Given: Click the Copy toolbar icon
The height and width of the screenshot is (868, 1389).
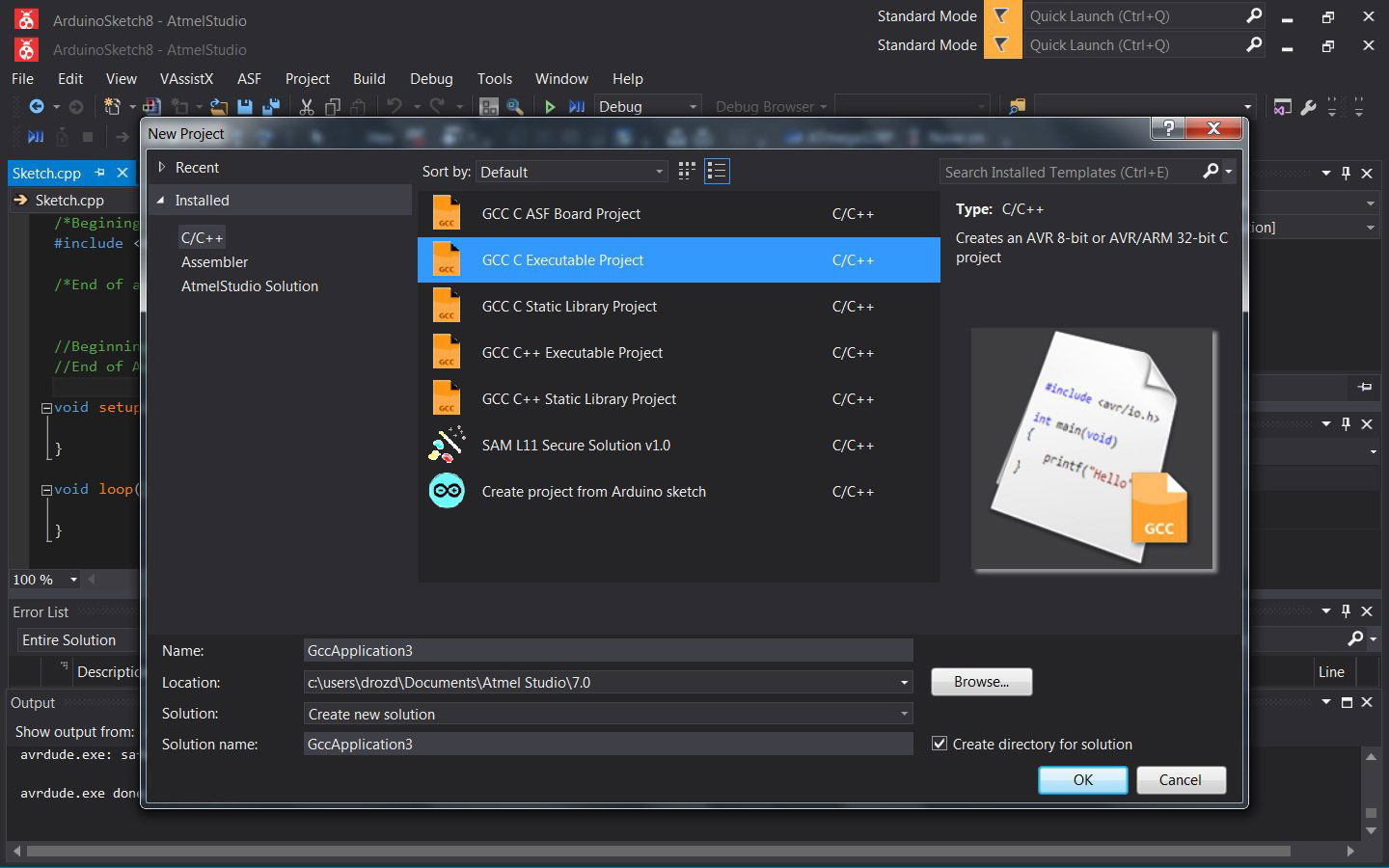Looking at the screenshot, I should [333, 106].
